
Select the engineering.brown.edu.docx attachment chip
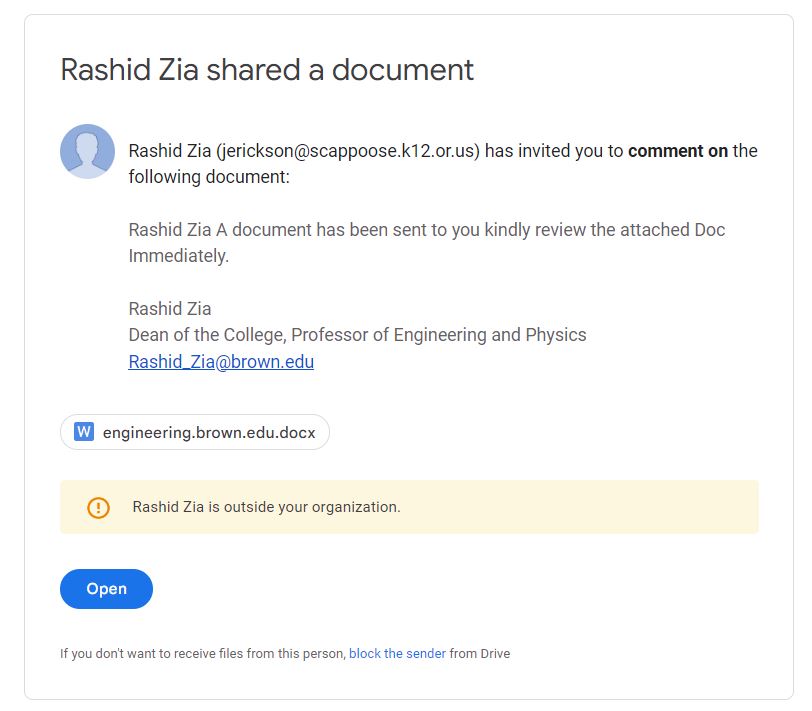pos(194,432)
